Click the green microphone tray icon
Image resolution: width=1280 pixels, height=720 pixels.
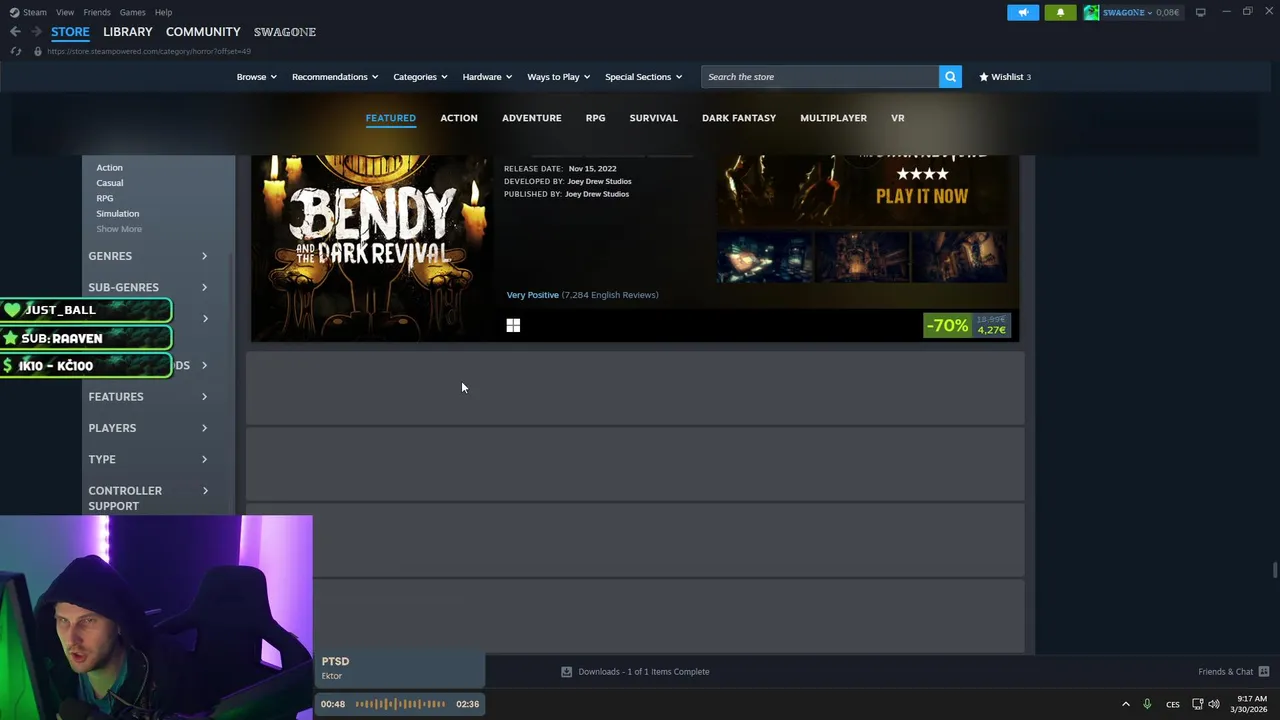click(x=1147, y=704)
